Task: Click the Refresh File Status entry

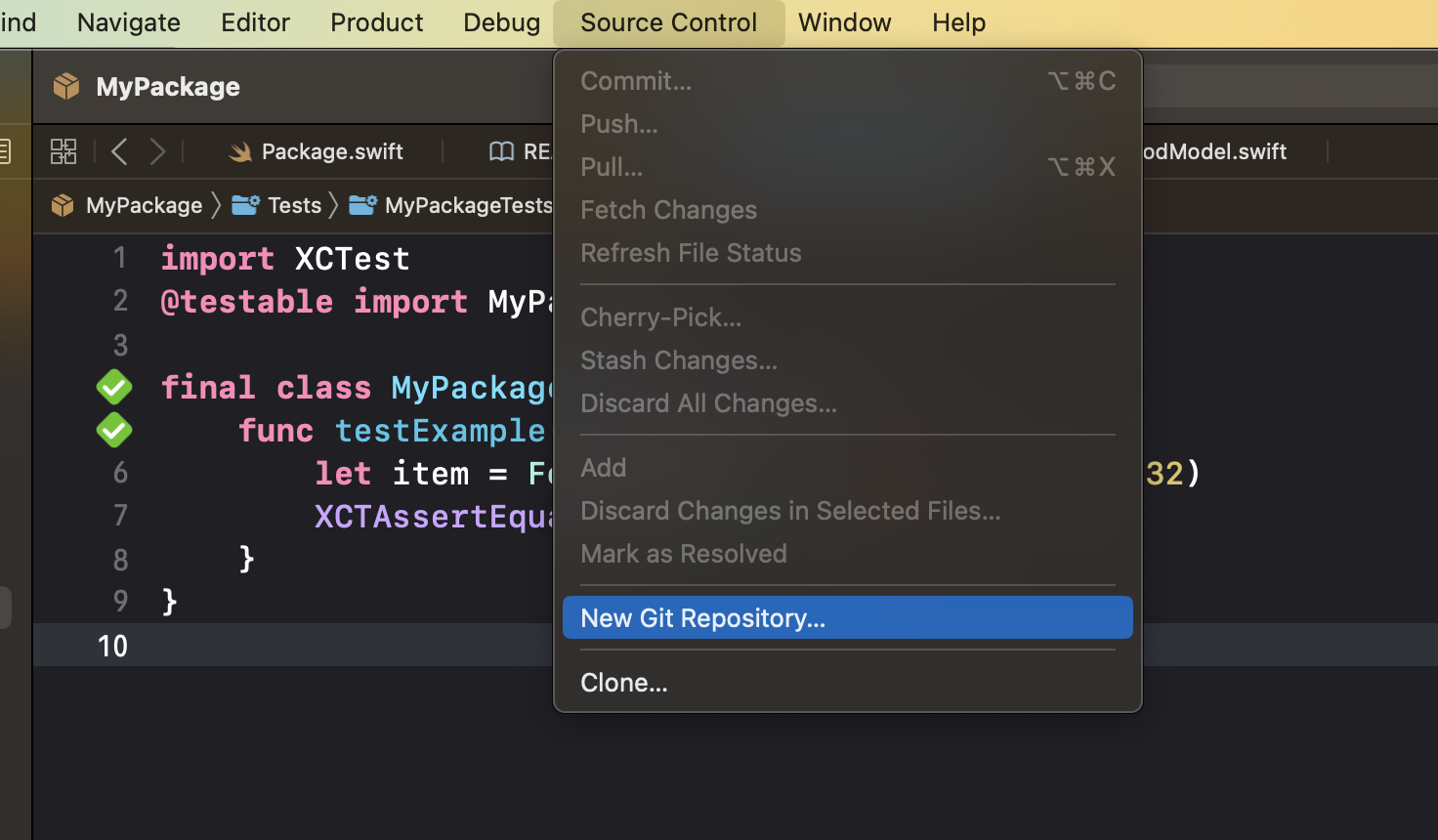Action: pos(848,253)
